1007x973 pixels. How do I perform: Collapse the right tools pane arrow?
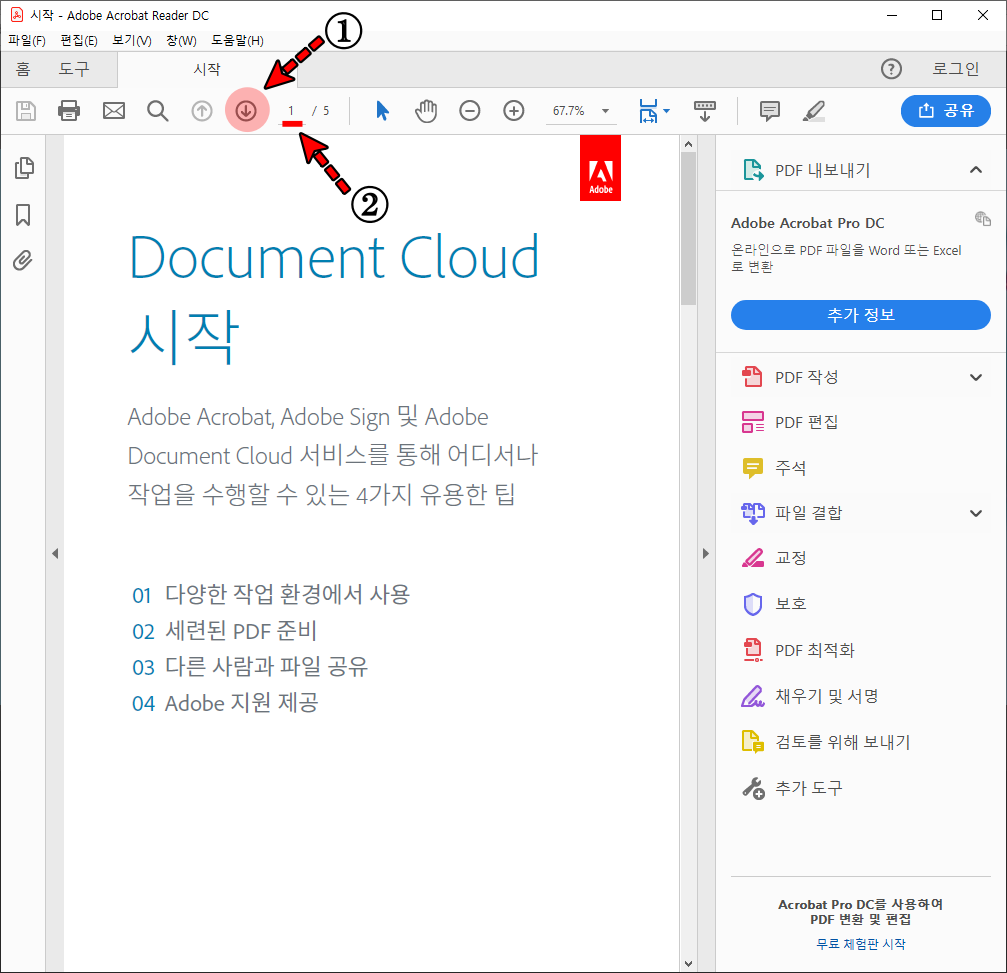pyautogui.click(x=706, y=554)
